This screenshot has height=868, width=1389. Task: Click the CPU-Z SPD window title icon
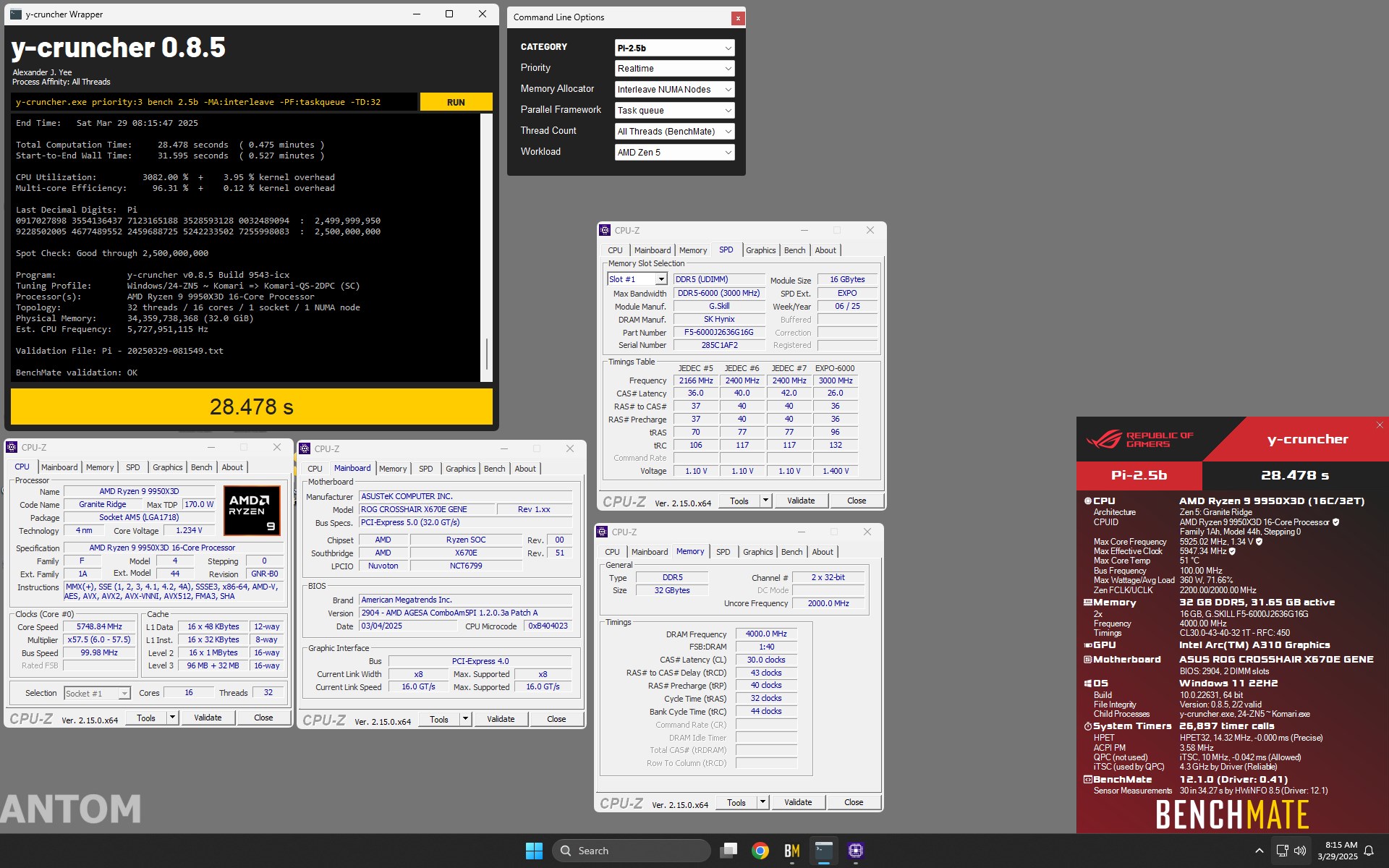tap(605, 230)
